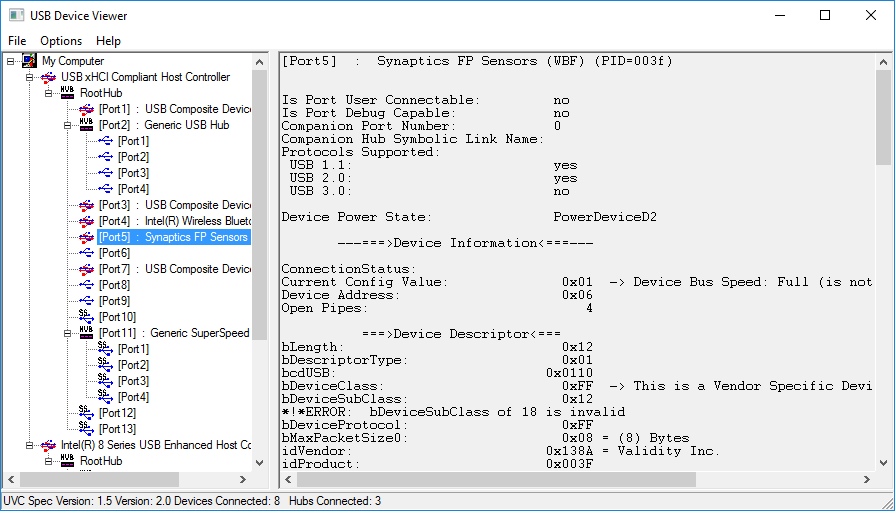The width and height of the screenshot is (895, 511).
Task: Click the [Port2] icon under Generic USB Hub
Action: pyautogui.click(x=105, y=156)
